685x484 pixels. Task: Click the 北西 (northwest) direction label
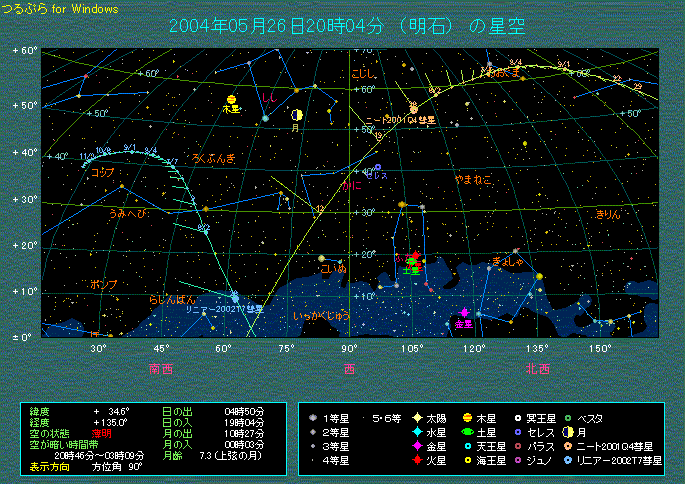pyautogui.click(x=537, y=368)
